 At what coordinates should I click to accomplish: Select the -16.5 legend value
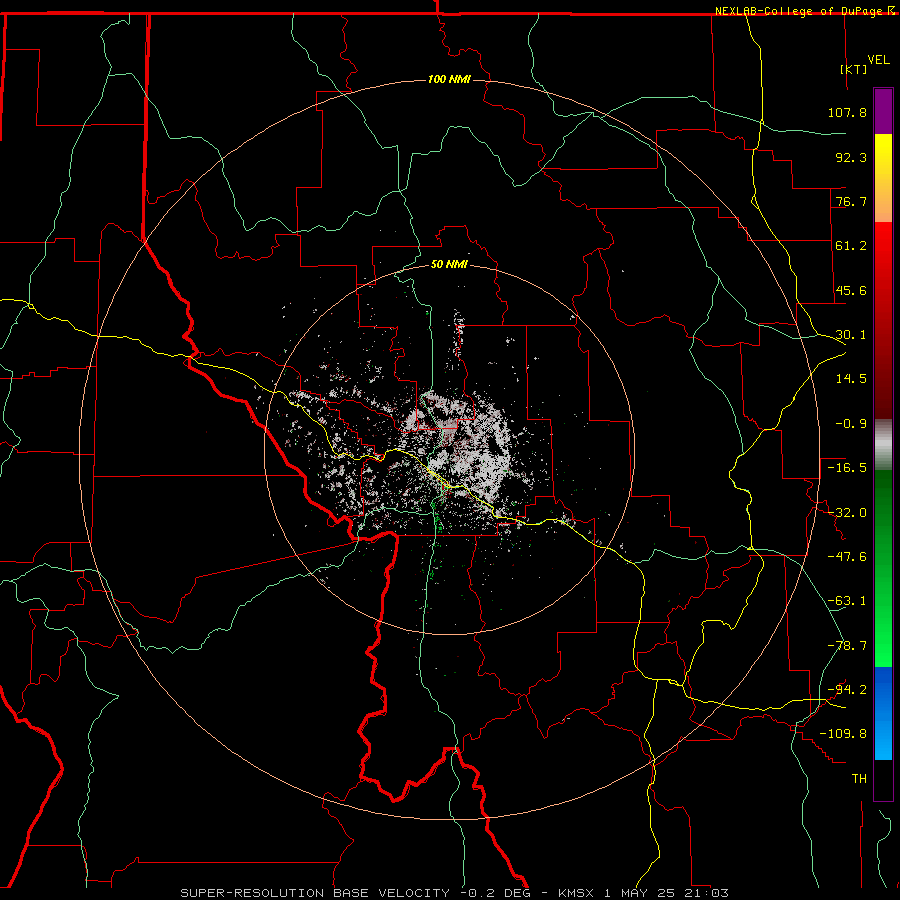[x=847, y=468]
